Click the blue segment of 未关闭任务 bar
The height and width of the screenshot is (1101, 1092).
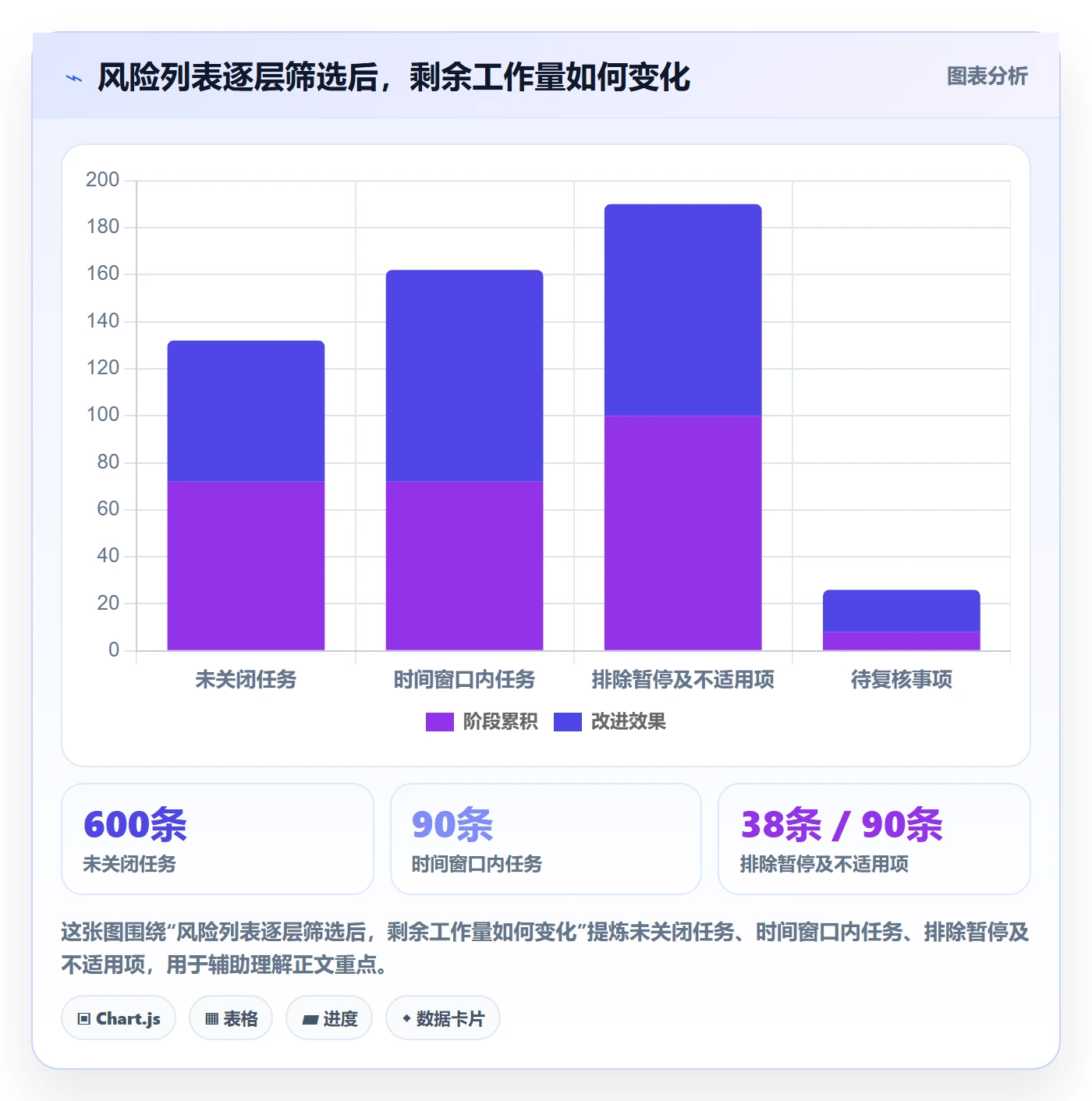[246, 411]
